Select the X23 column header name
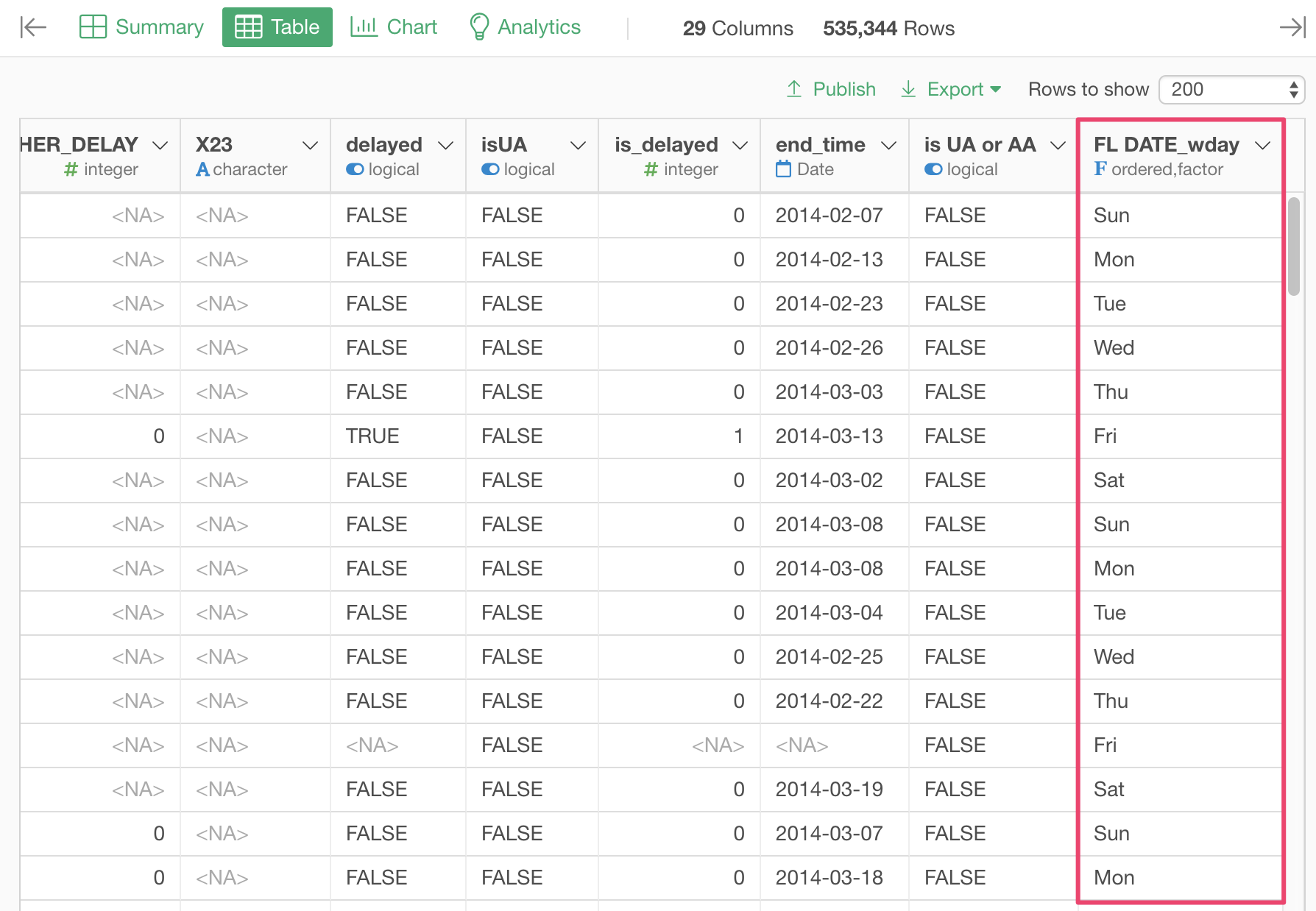 214,145
